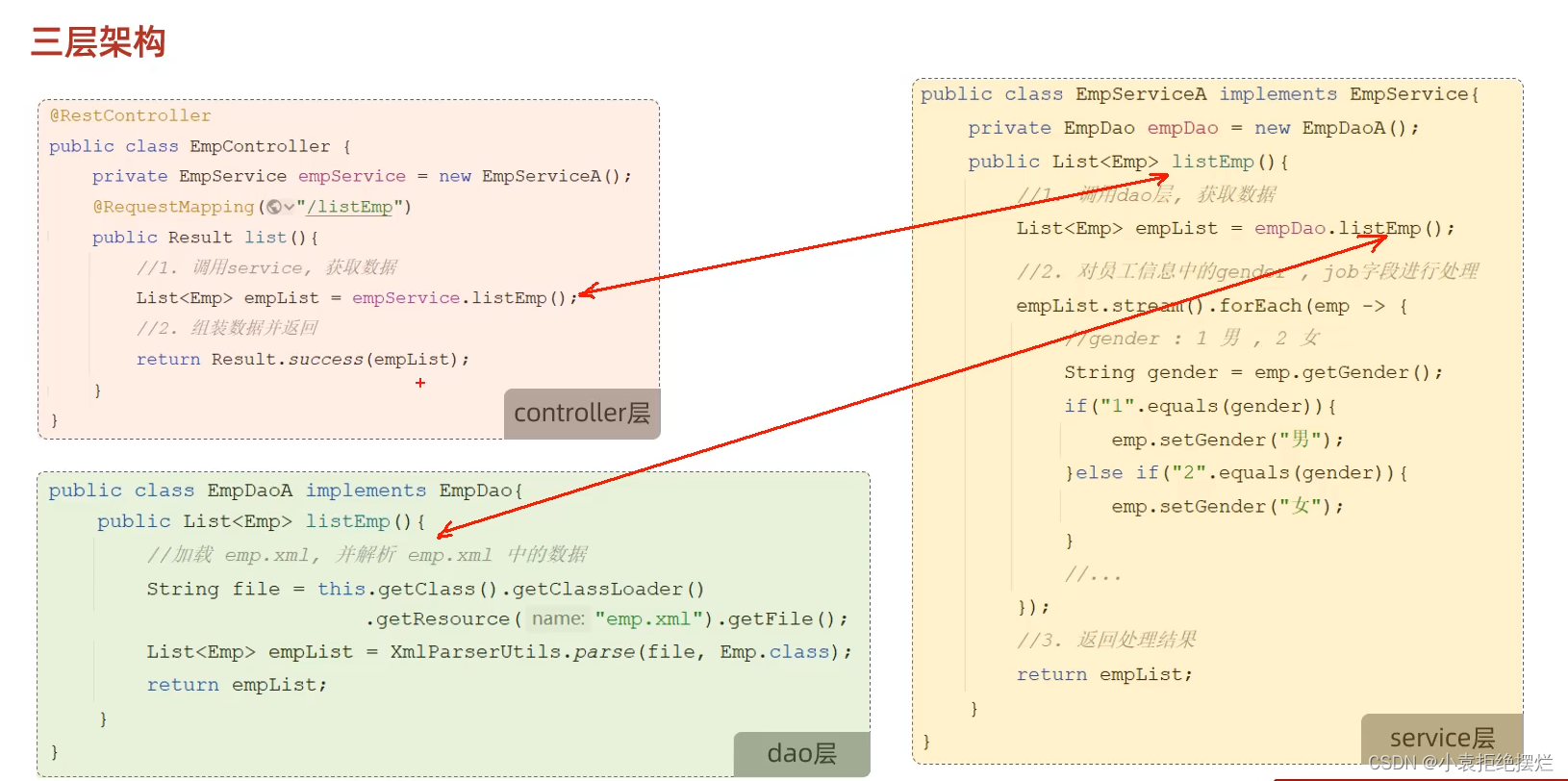Click comment "//2. 组装数据并返回"
The image size is (1568, 781).
[x=227, y=328]
